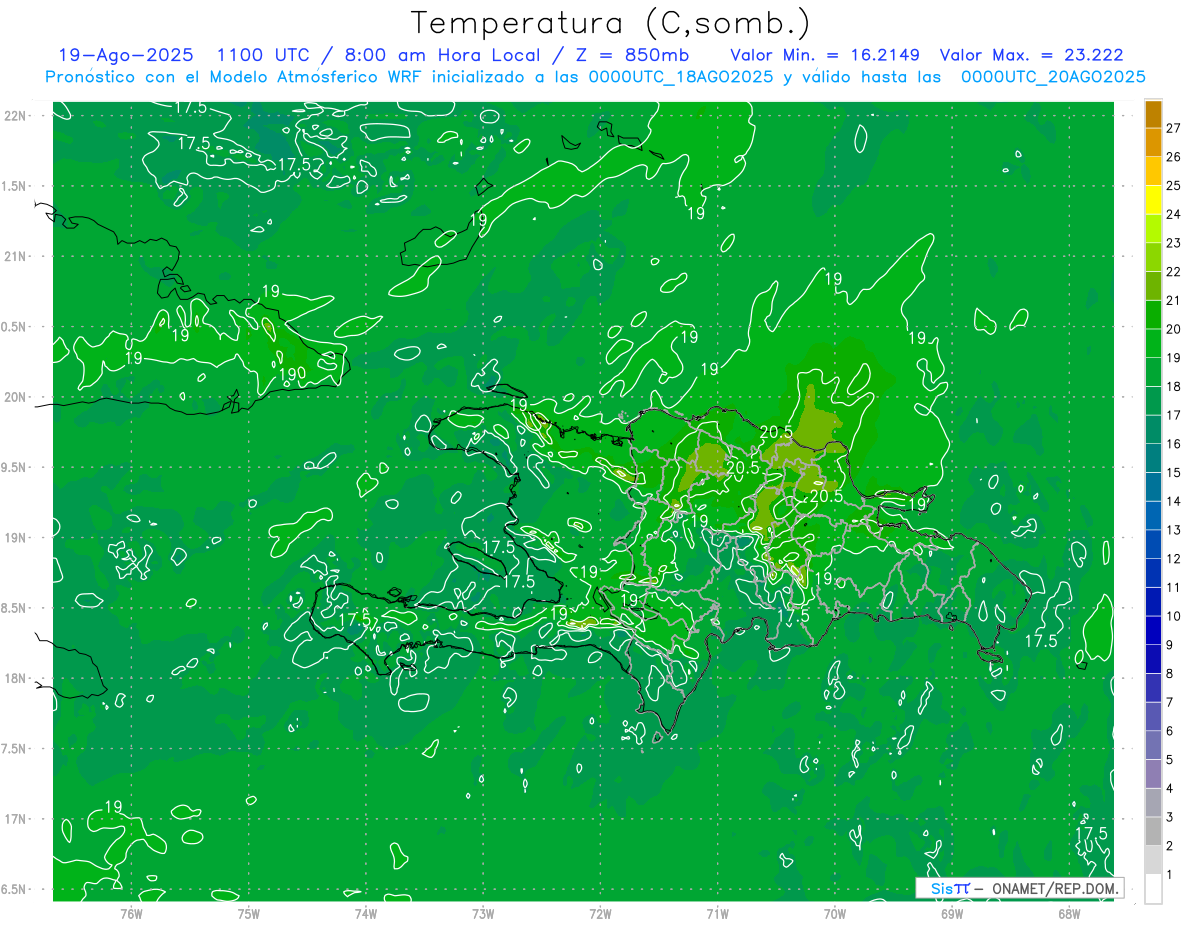Pick the dark blue swatch between colorbar labels 9 and 10
The height and width of the screenshot is (927, 1200).
coord(1153,631)
